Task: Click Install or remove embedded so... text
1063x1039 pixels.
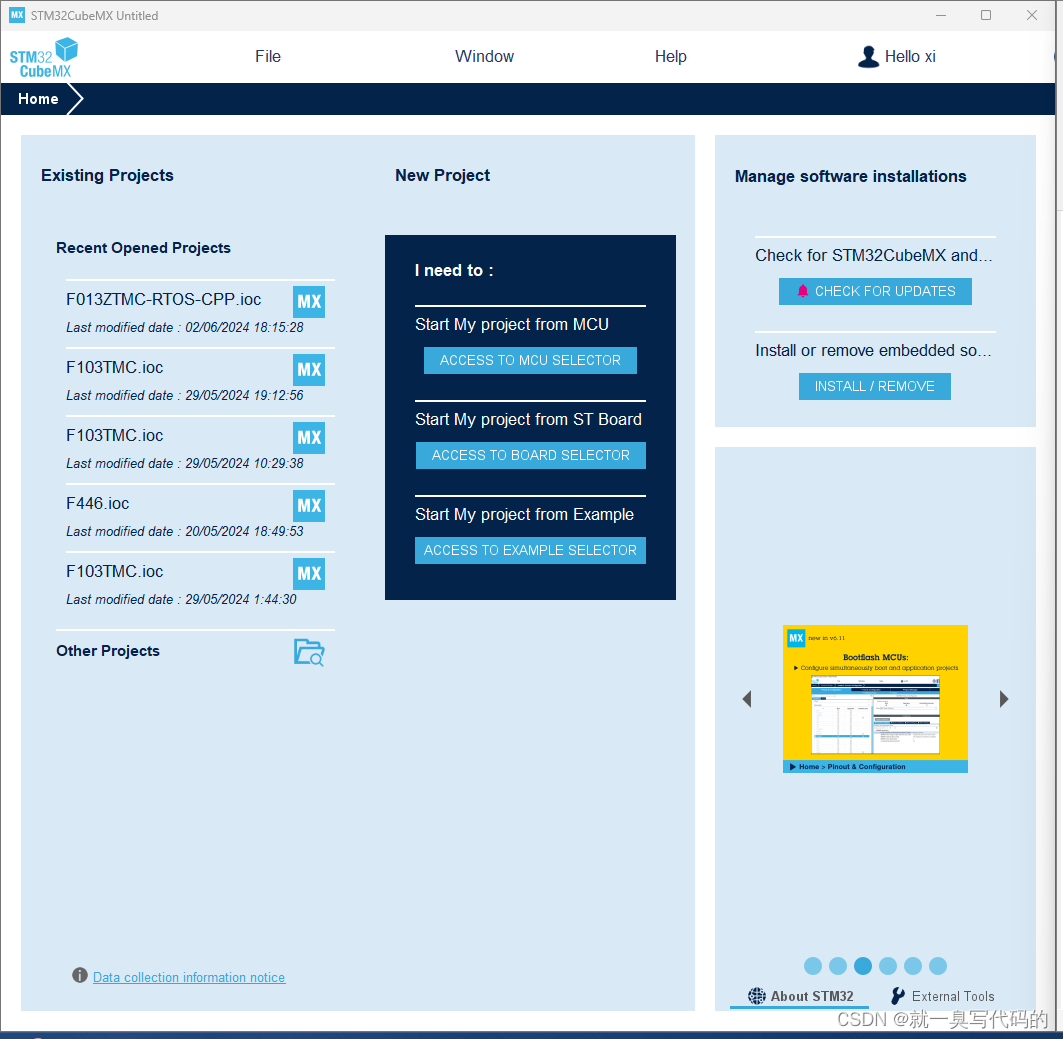Action: point(873,350)
